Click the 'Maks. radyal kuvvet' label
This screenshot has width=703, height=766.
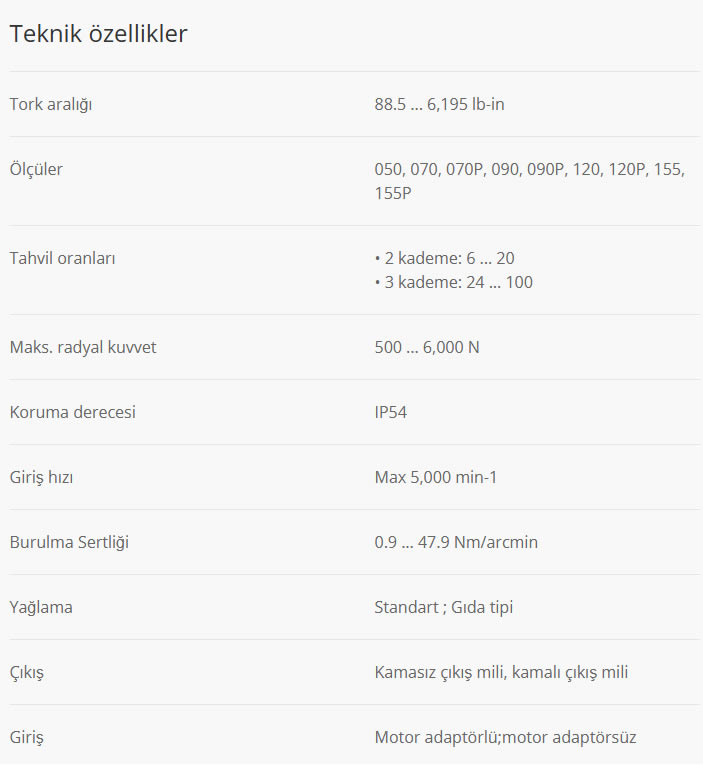point(83,347)
